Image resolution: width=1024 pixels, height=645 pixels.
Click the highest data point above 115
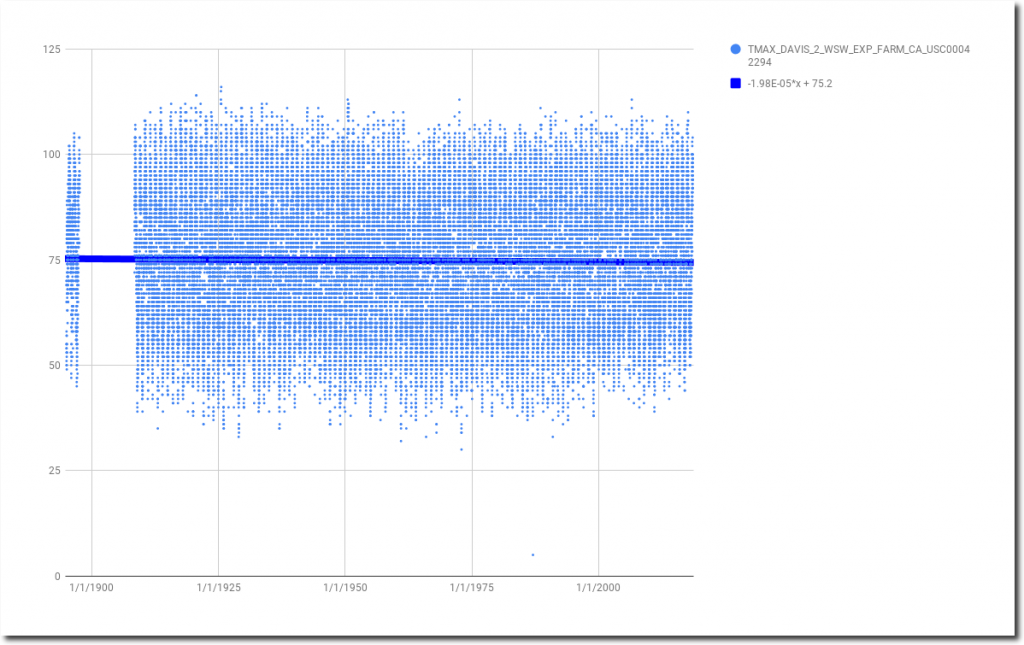tap(221, 87)
